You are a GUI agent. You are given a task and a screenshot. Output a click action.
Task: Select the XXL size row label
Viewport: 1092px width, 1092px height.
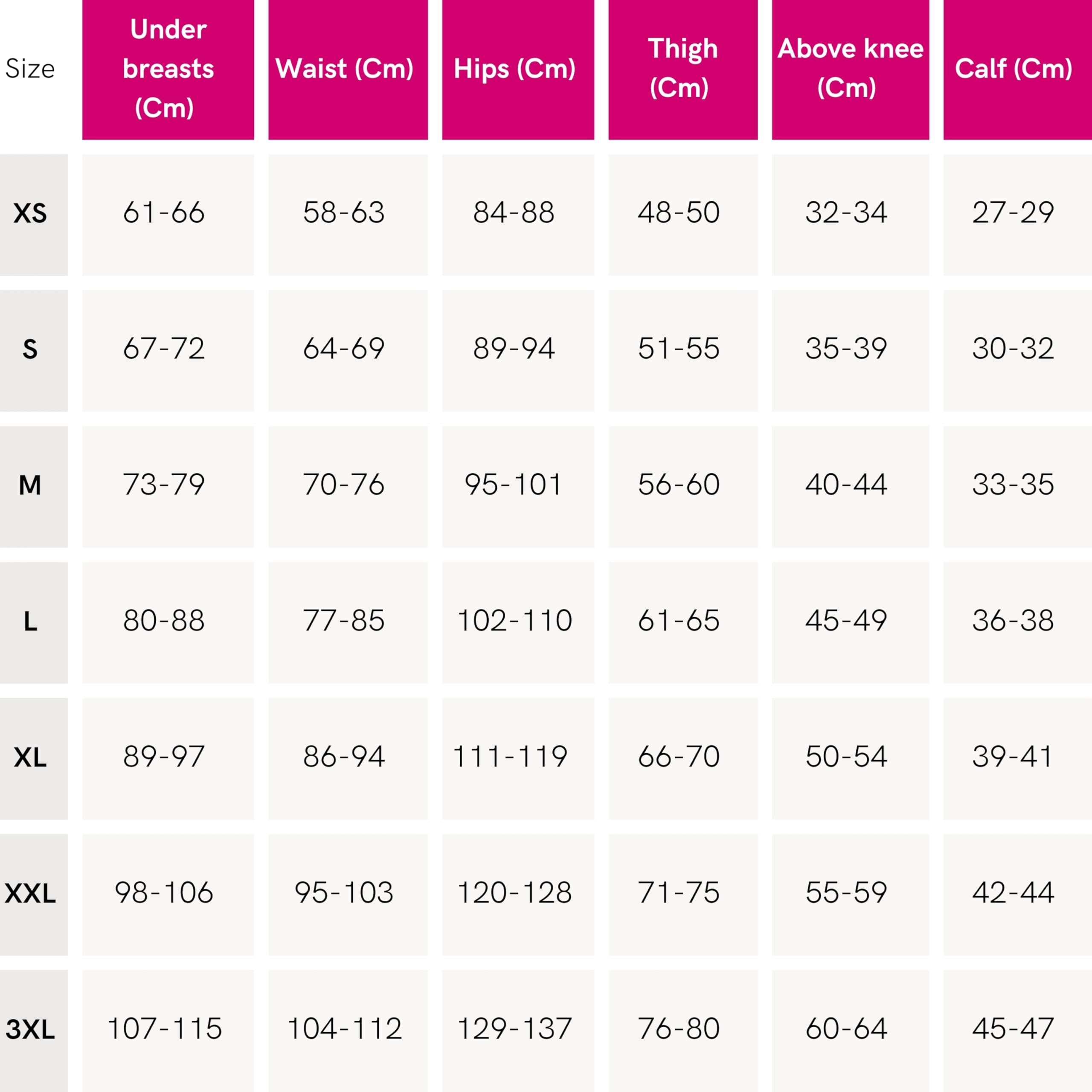tap(31, 894)
